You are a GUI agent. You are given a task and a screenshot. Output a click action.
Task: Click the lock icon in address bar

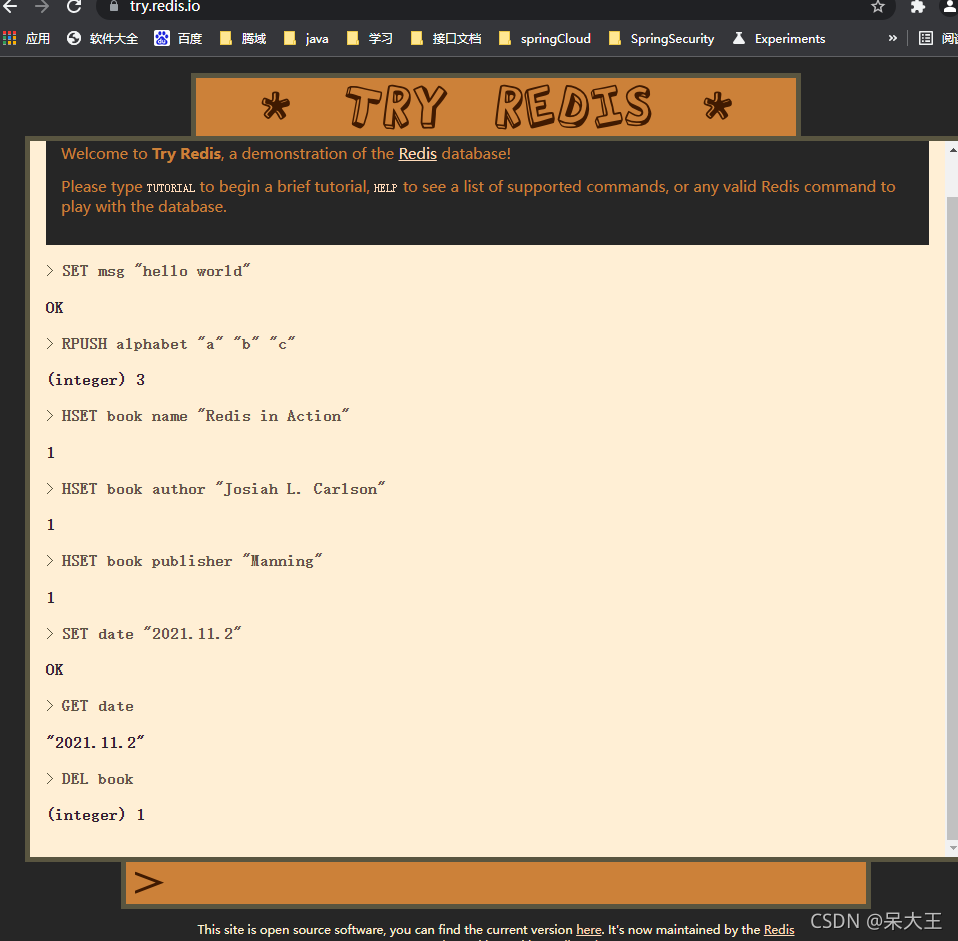[114, 7]
